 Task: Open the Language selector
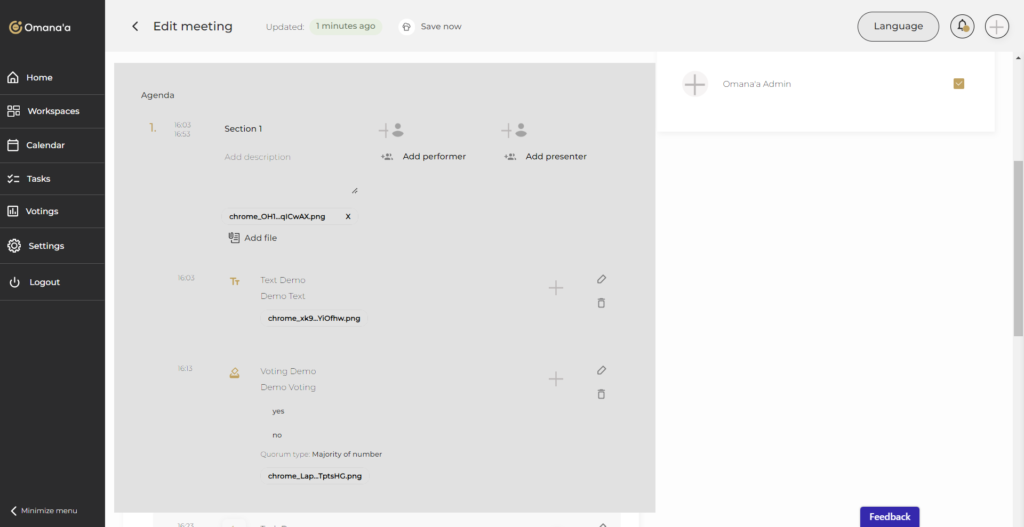click(x=897, y=26)
